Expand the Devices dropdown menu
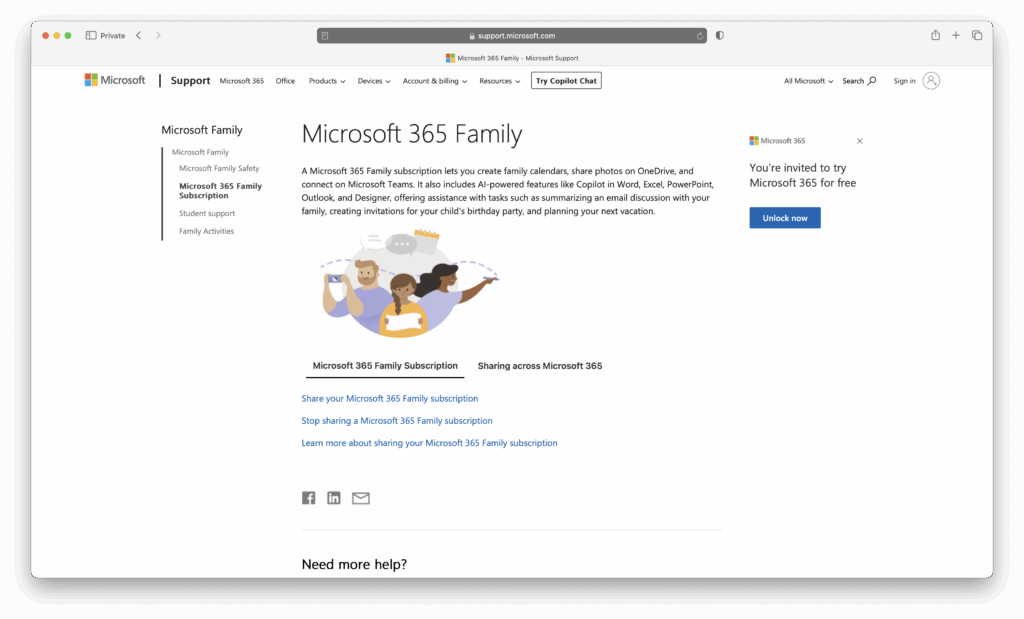1024x619 pixels. [374, 81]
